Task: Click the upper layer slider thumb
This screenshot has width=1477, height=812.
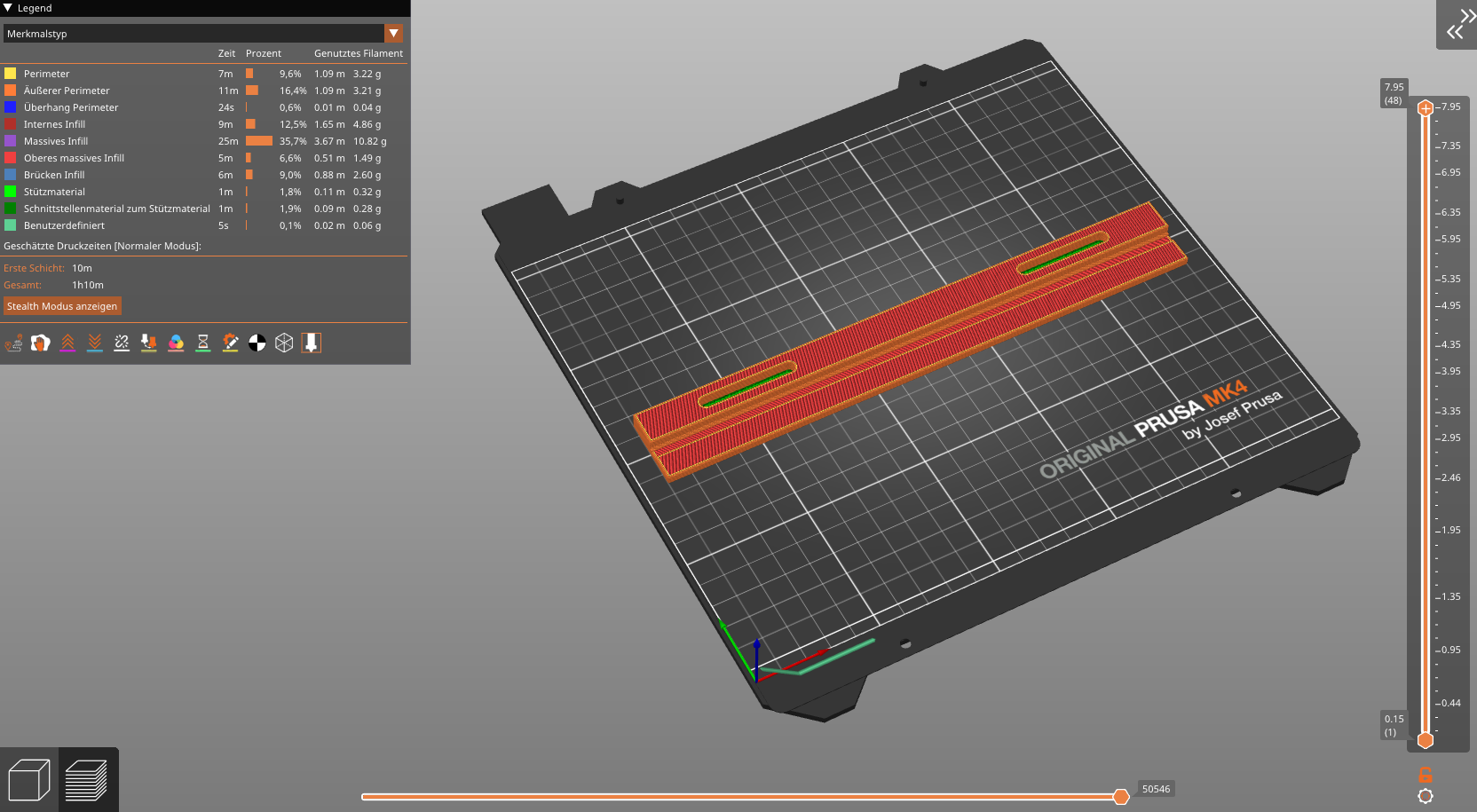Action: coord(1426,108)
